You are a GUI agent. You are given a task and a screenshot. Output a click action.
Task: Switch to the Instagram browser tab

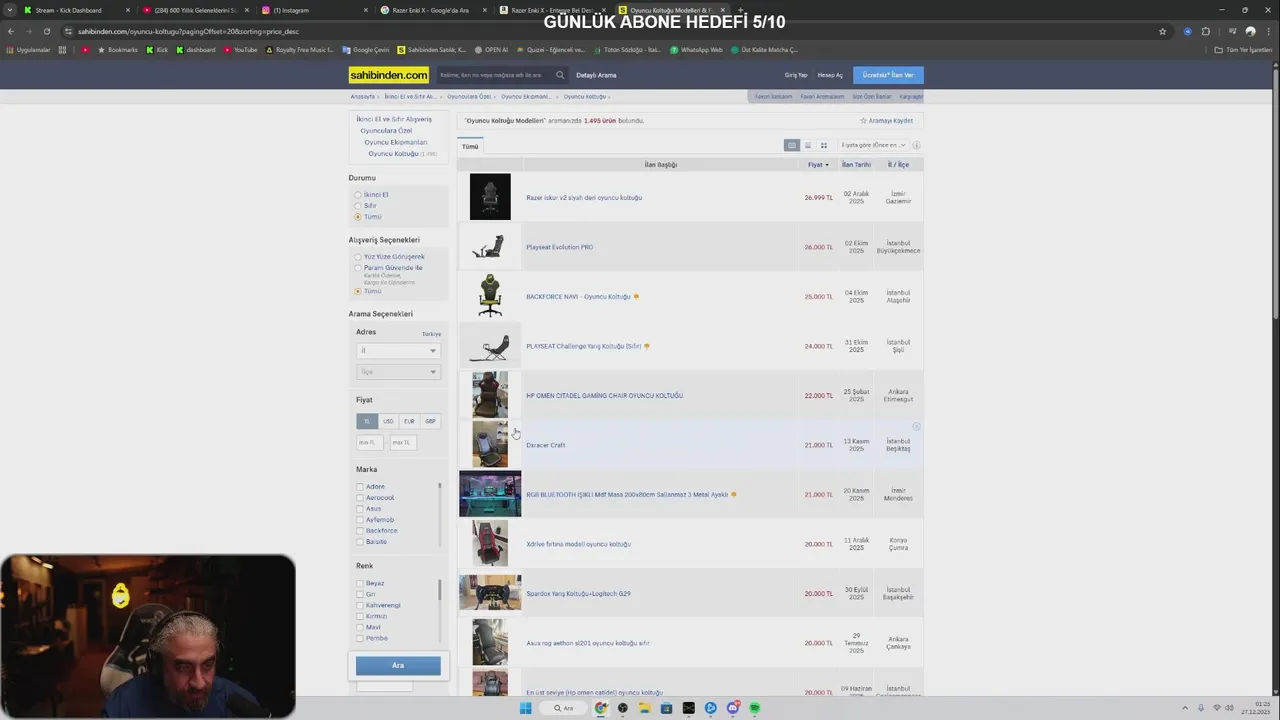pyautogui.click(x=313, y=10)
